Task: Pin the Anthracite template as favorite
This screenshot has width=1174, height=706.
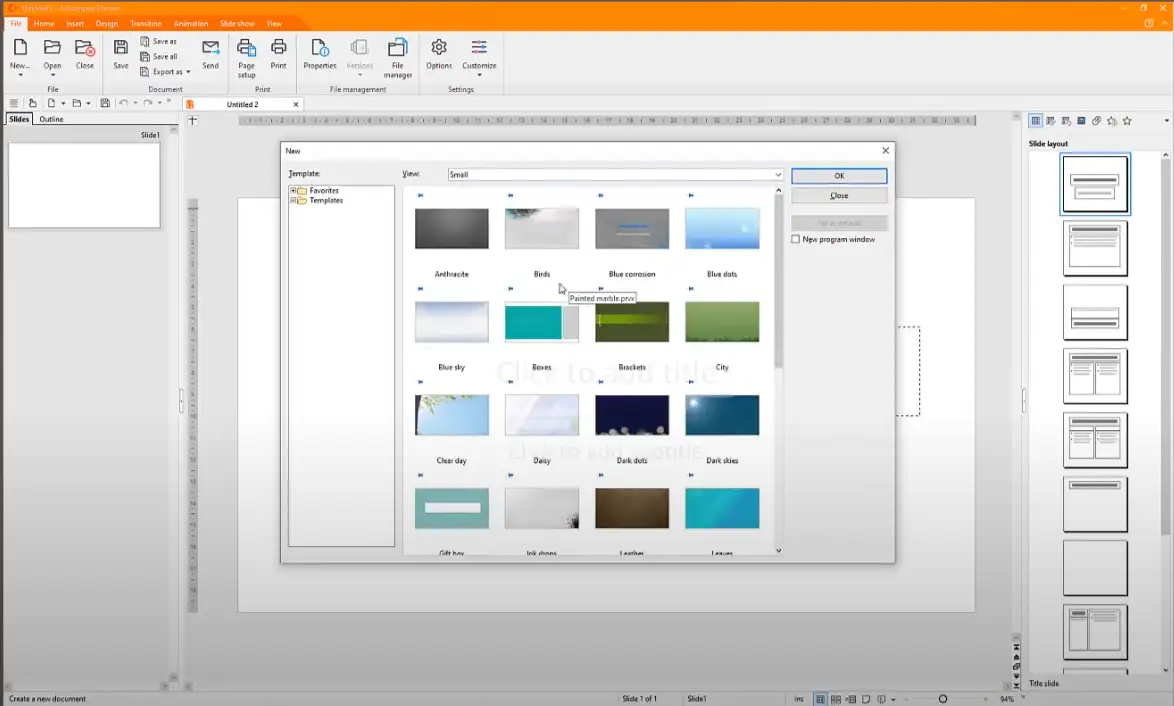Action: [x=420, y=195]
